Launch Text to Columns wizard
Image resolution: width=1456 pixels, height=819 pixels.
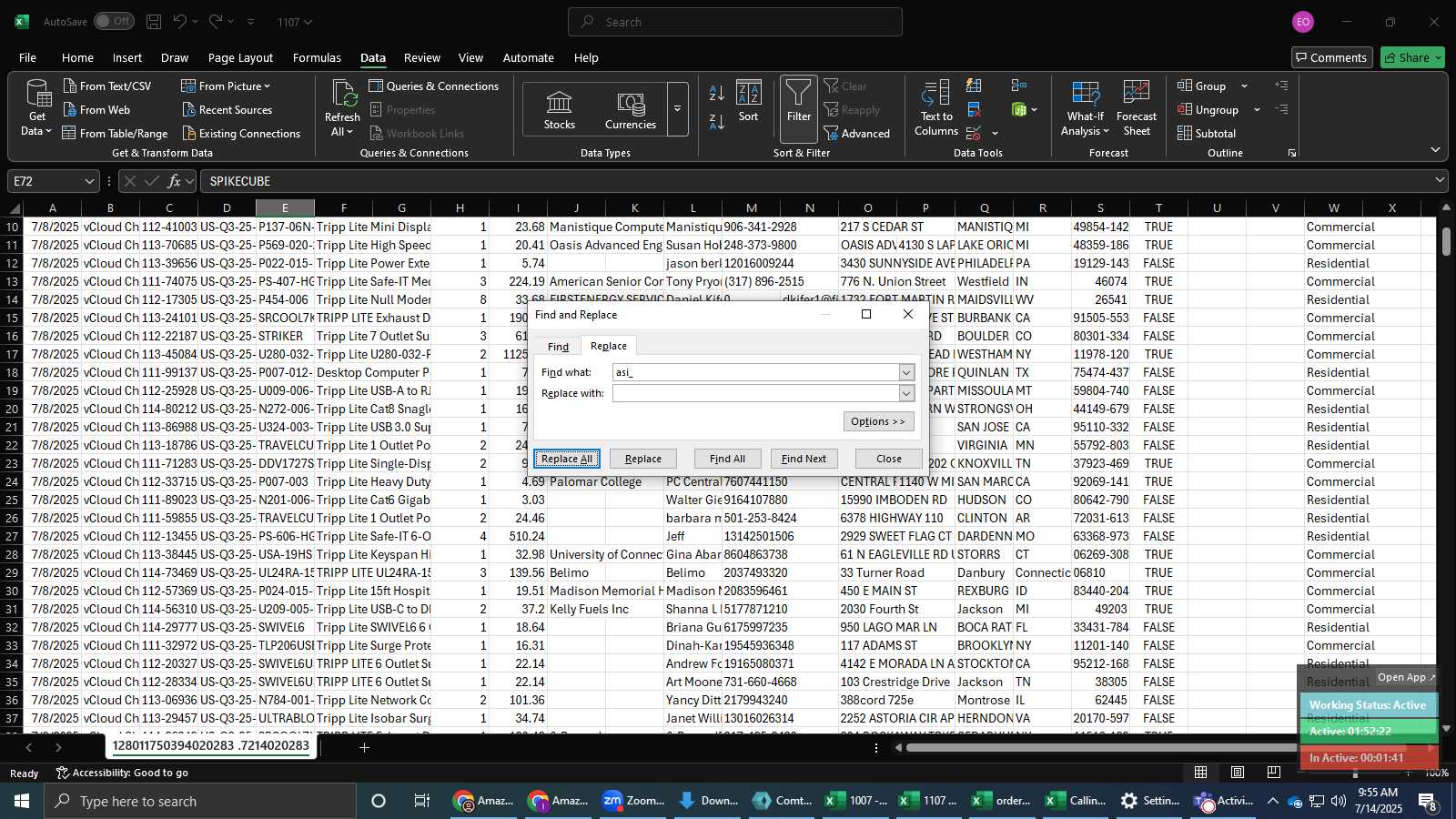(x=935, y=108)
